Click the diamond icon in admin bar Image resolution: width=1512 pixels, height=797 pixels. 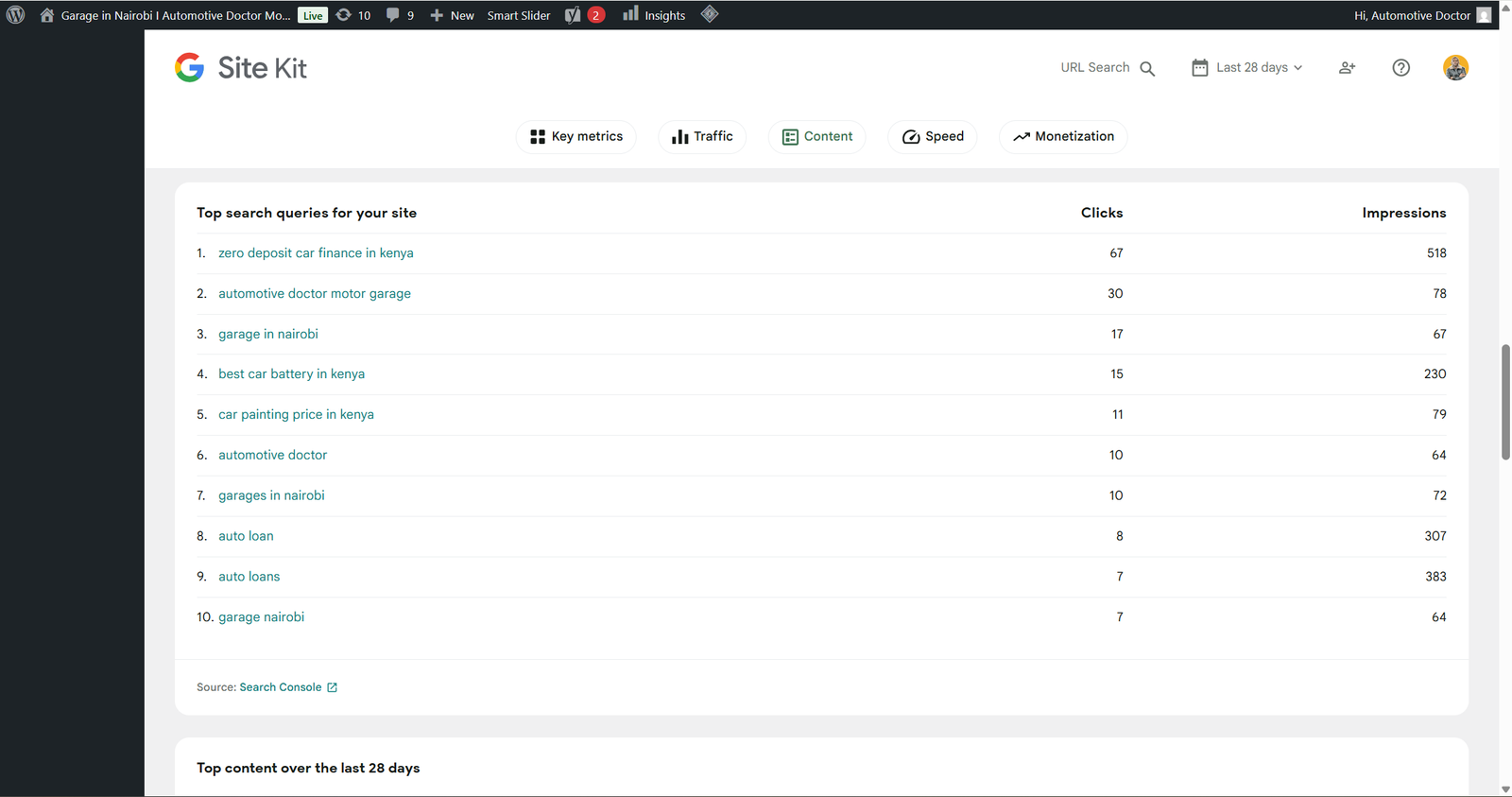coord(710,14)
